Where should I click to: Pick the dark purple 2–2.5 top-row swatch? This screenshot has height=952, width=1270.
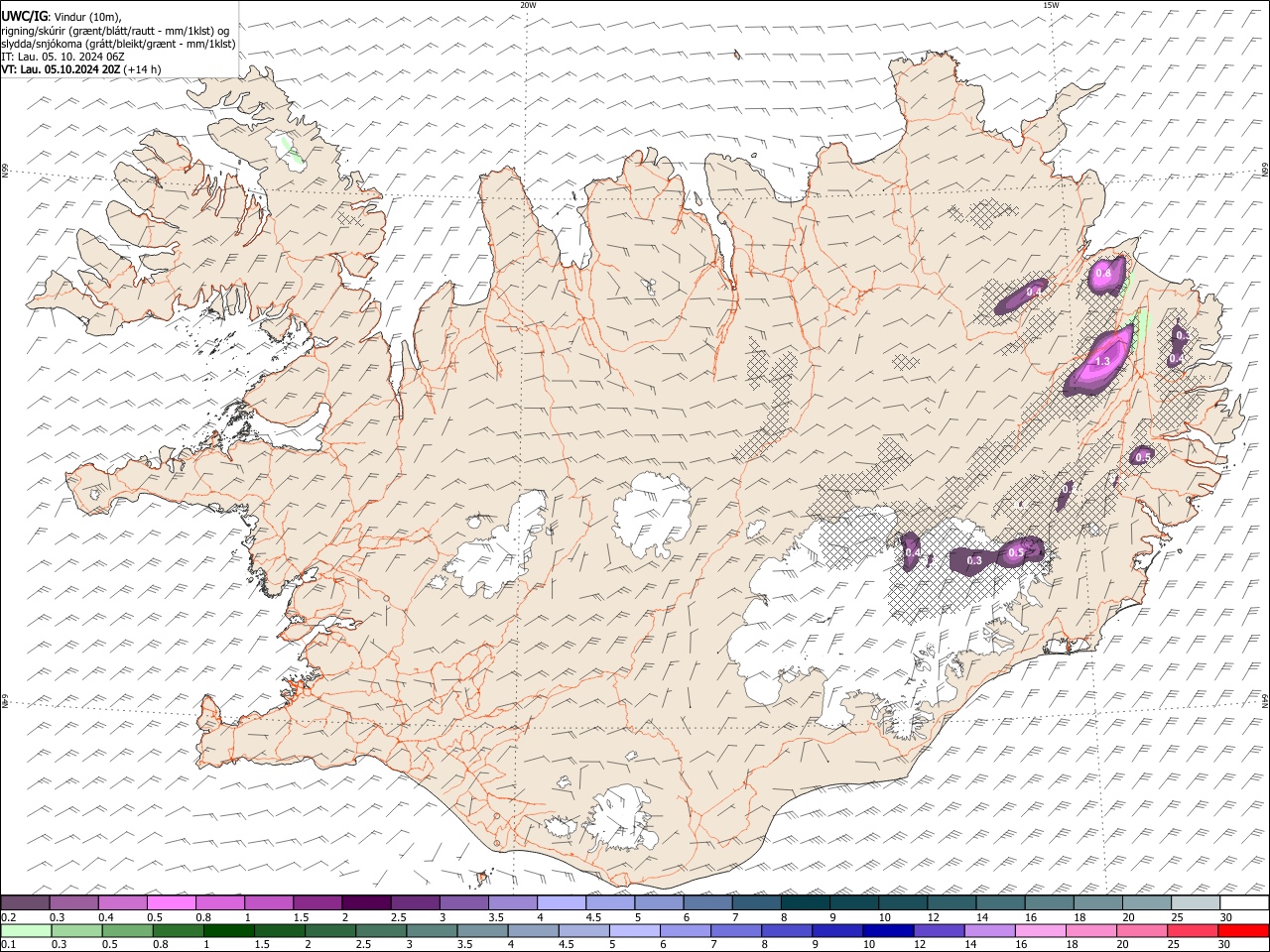366,902
